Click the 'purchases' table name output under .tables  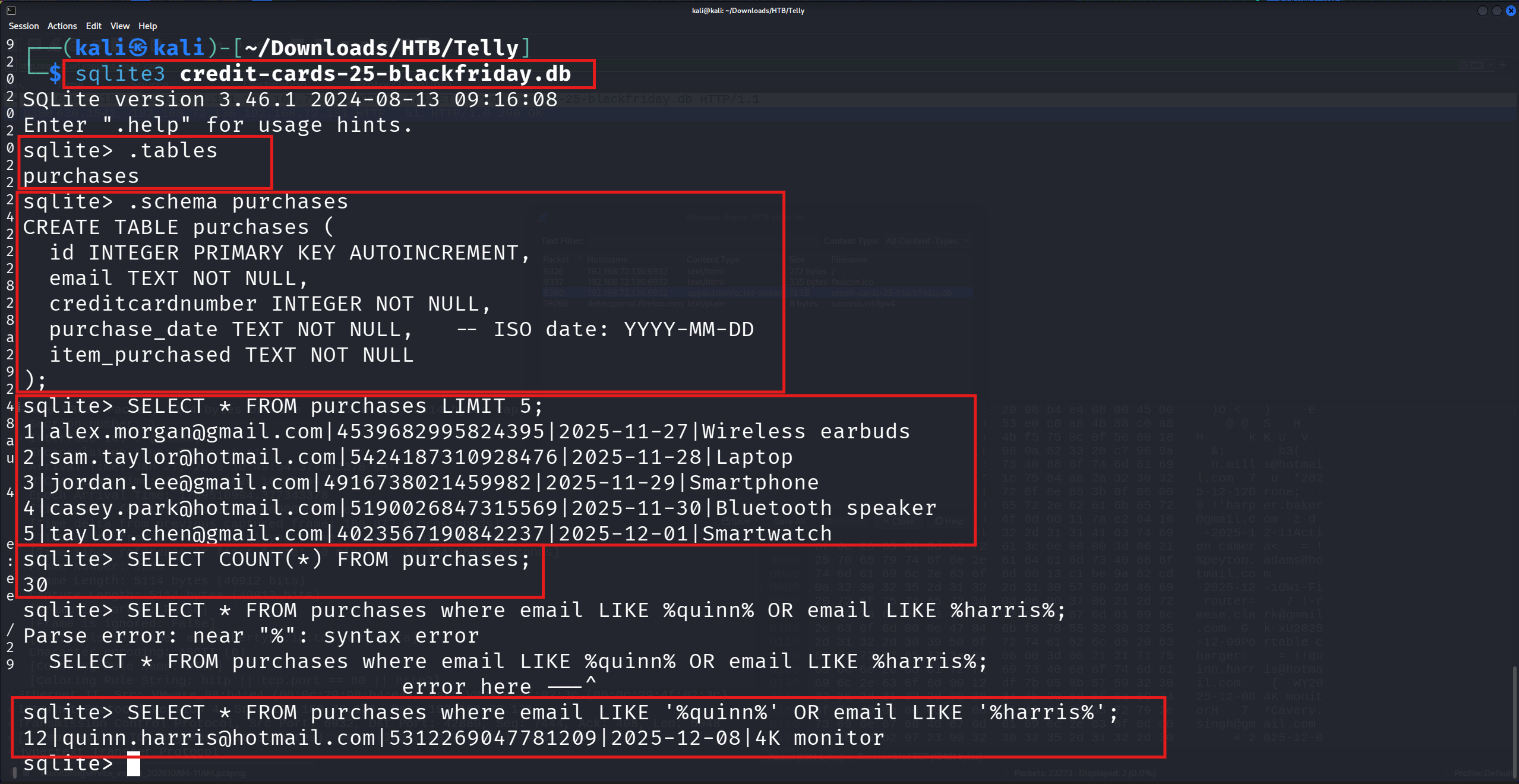coord(81,176)
